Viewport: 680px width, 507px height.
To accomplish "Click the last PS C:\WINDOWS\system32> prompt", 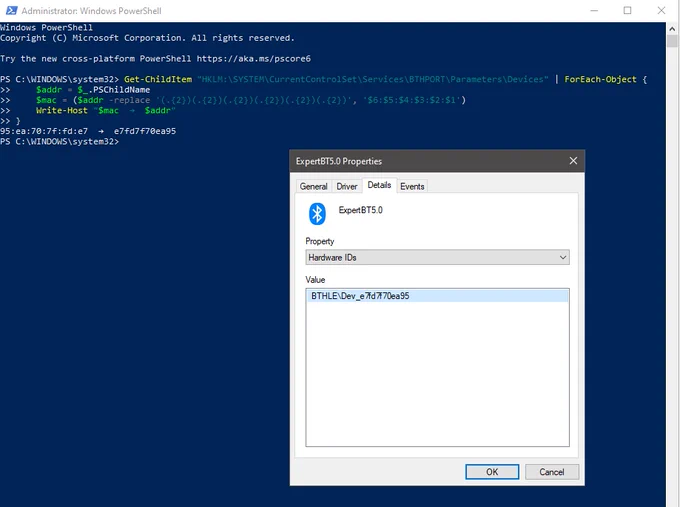I will (59, 141).
